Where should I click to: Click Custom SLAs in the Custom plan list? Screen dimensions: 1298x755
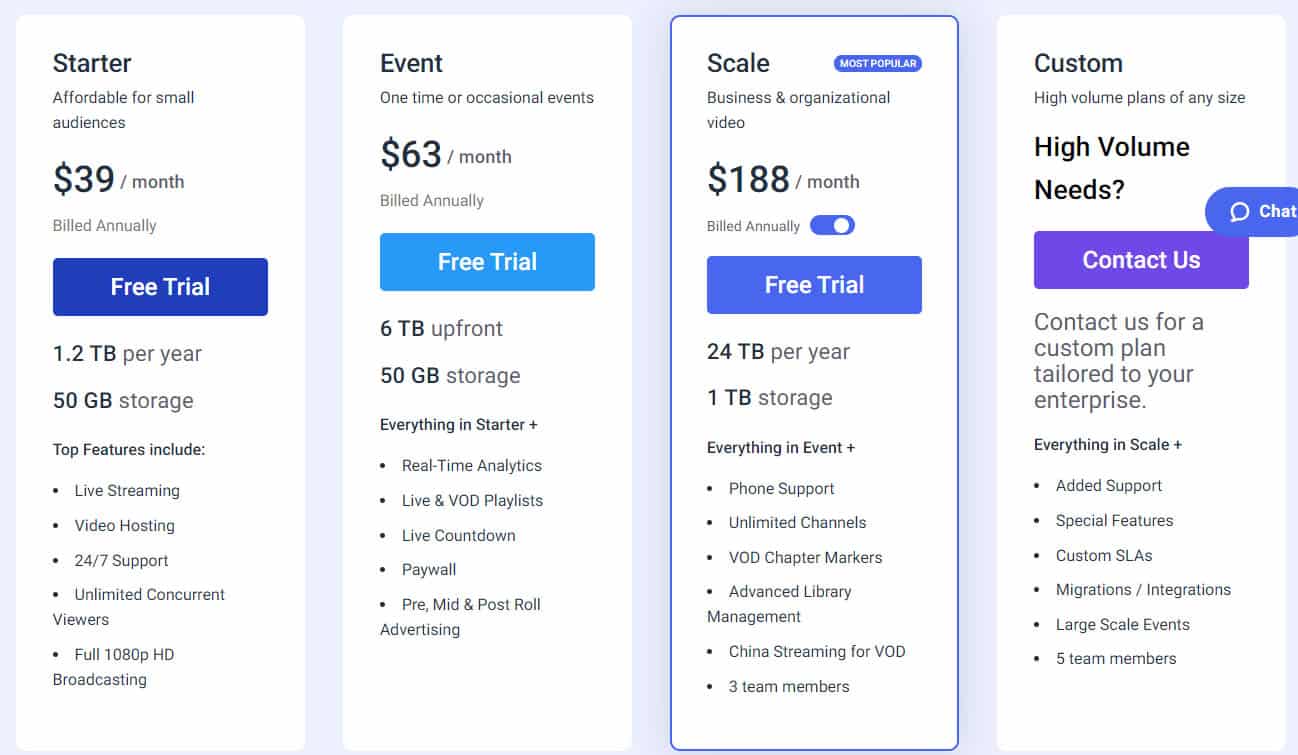1104,554
